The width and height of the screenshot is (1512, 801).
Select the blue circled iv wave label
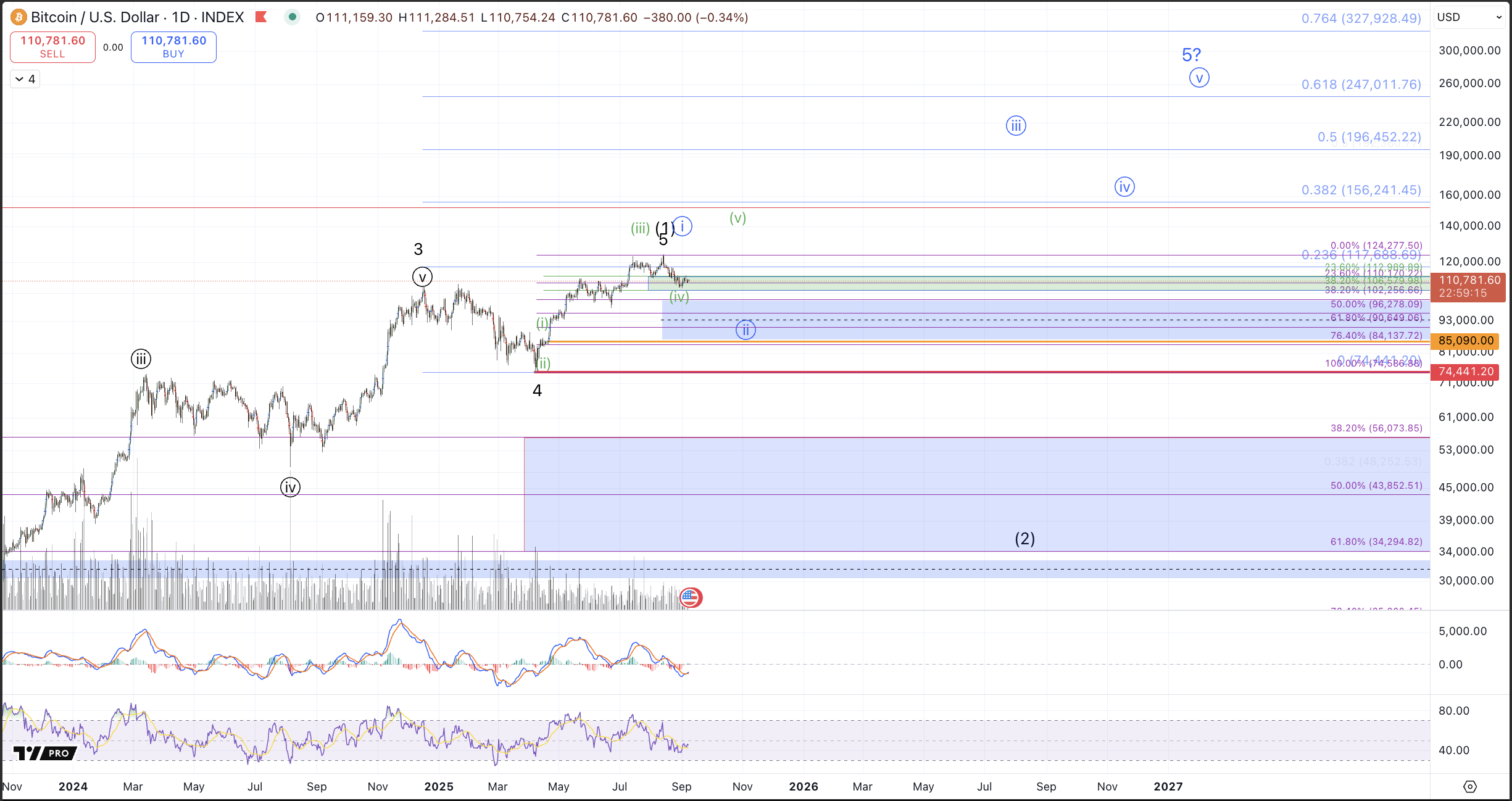click(x=1124, y=186)
